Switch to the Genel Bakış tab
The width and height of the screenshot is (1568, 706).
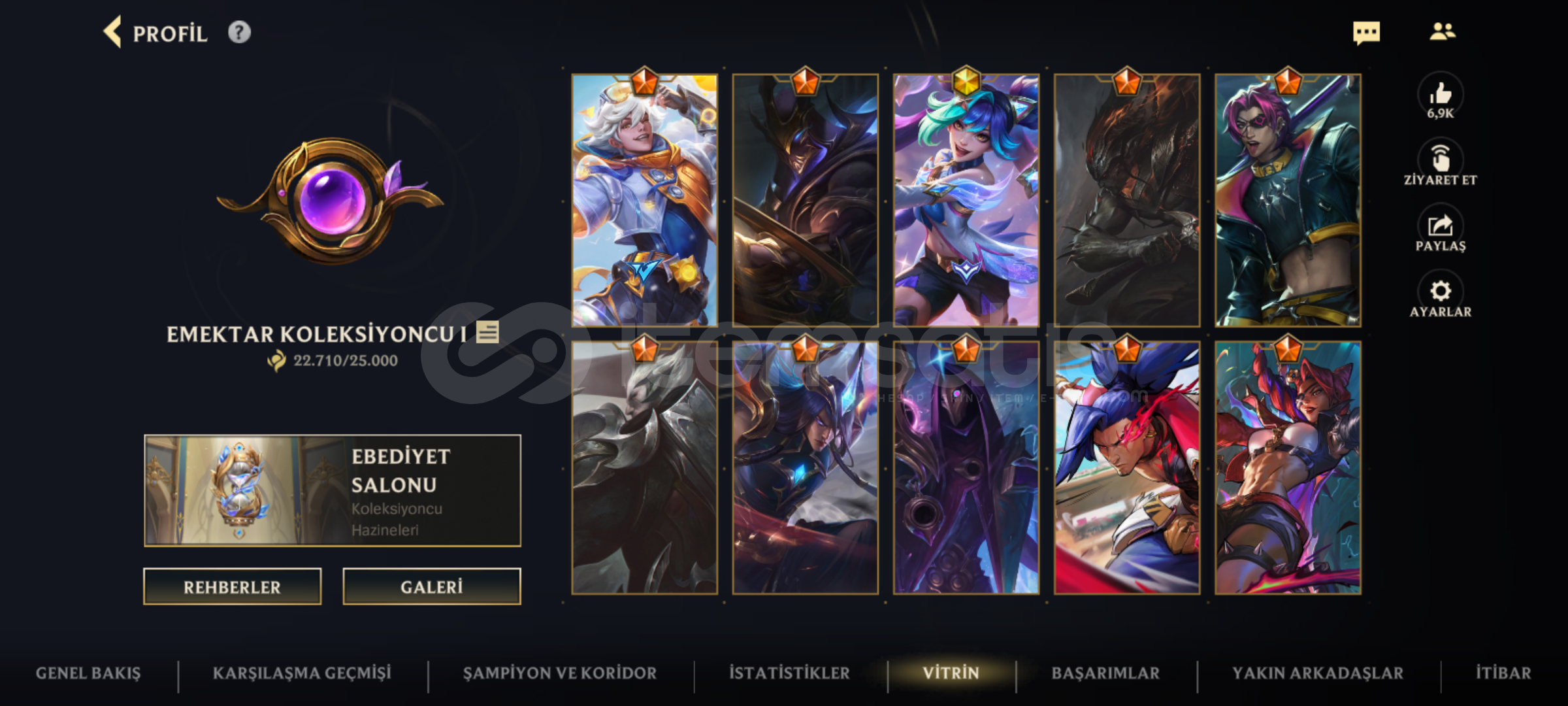click(x=88, y=673)
